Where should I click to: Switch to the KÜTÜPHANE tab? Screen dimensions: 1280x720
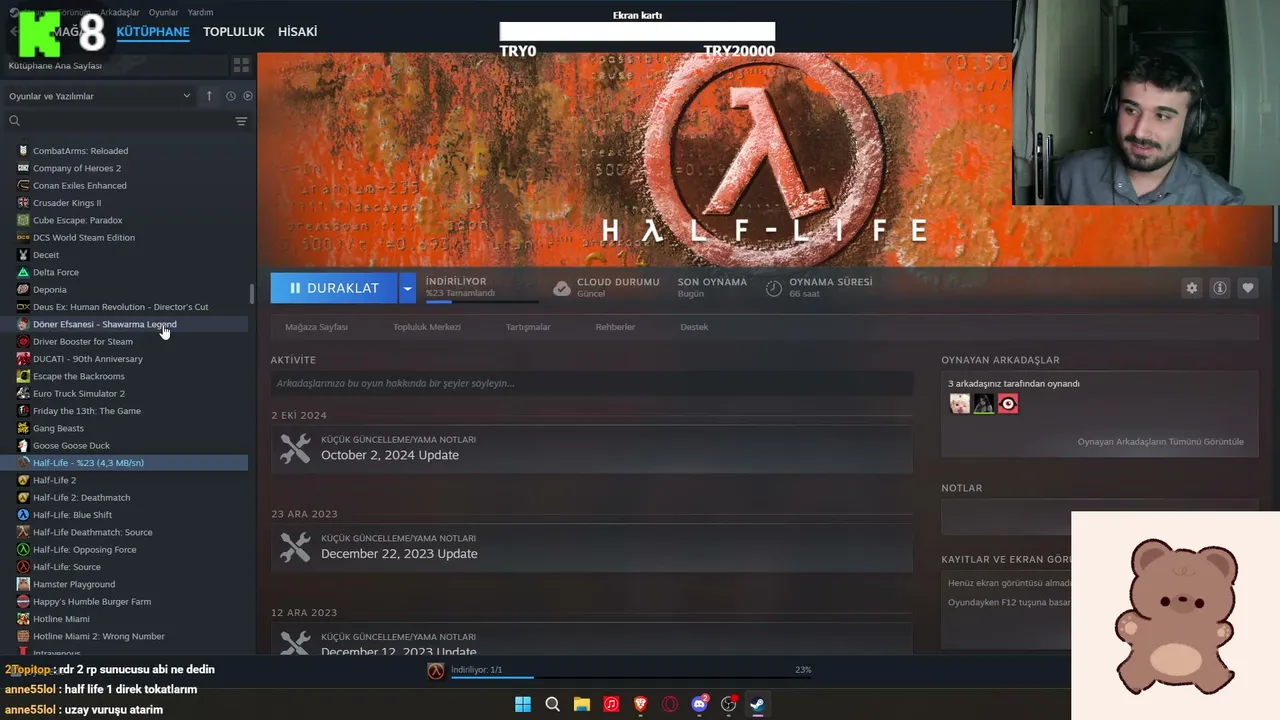tap(153, 32)
